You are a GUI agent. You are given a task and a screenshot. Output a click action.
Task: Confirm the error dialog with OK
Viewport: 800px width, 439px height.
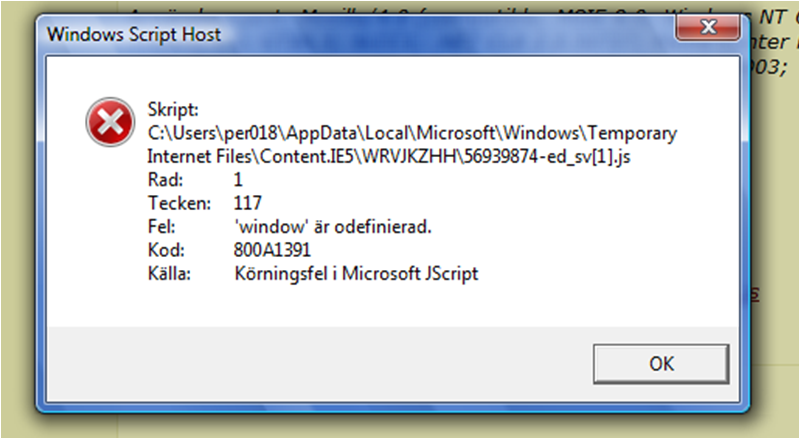click(x=661, y=364)
